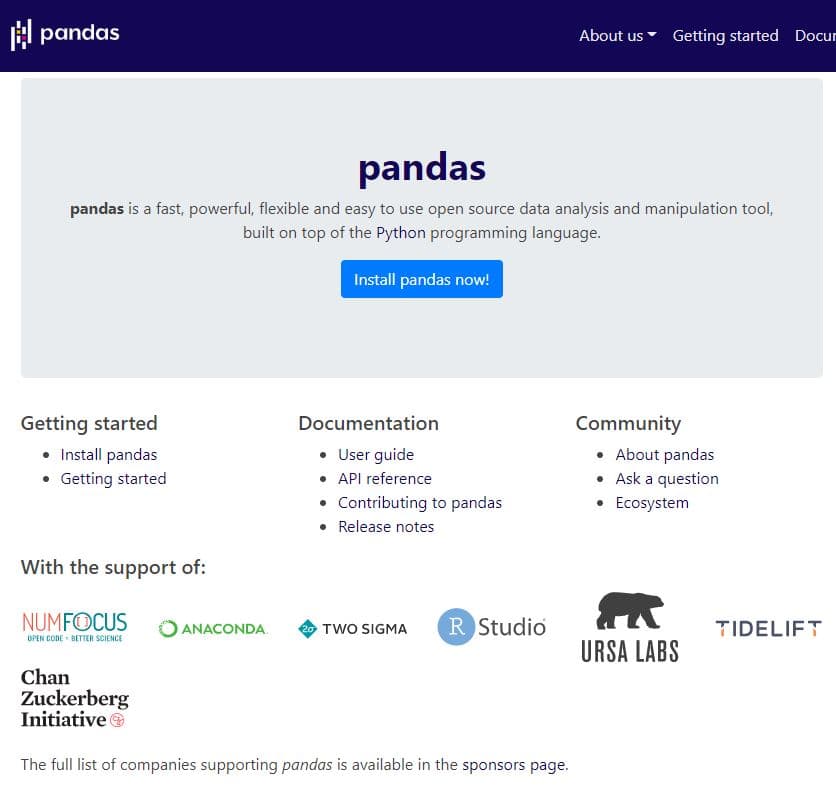Expand the About us dropdown menu
The height and width of the screenshot is (795, 836).
click(617, 35)
